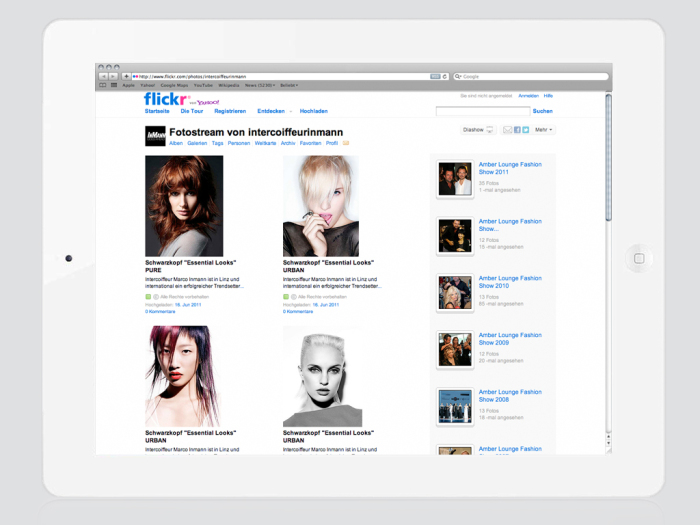Click the plus add-bookmark button
Viewport: 700px width, 525px height.
126,76
